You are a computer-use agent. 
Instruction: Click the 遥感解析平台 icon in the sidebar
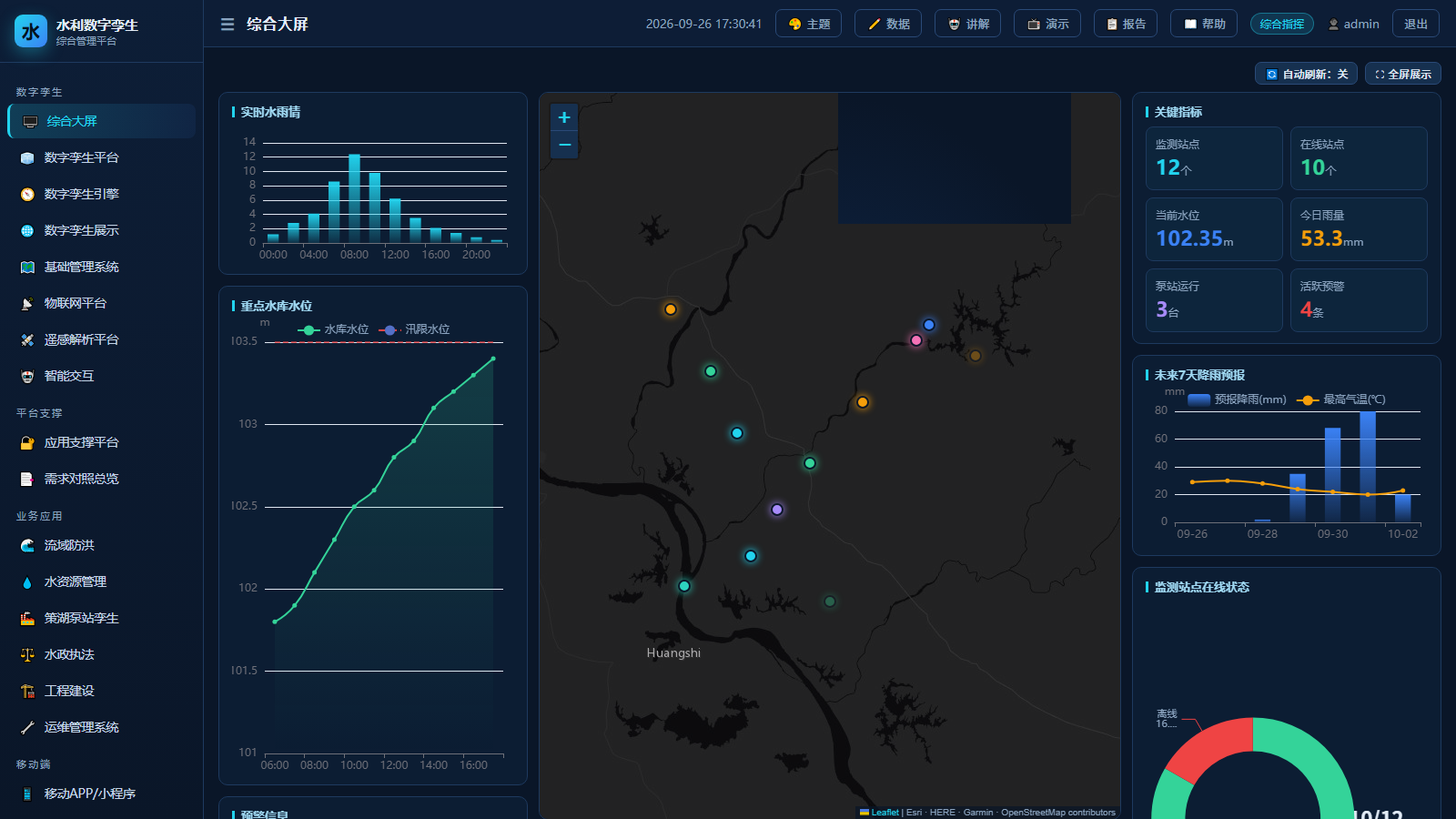(x=27, y=339)
